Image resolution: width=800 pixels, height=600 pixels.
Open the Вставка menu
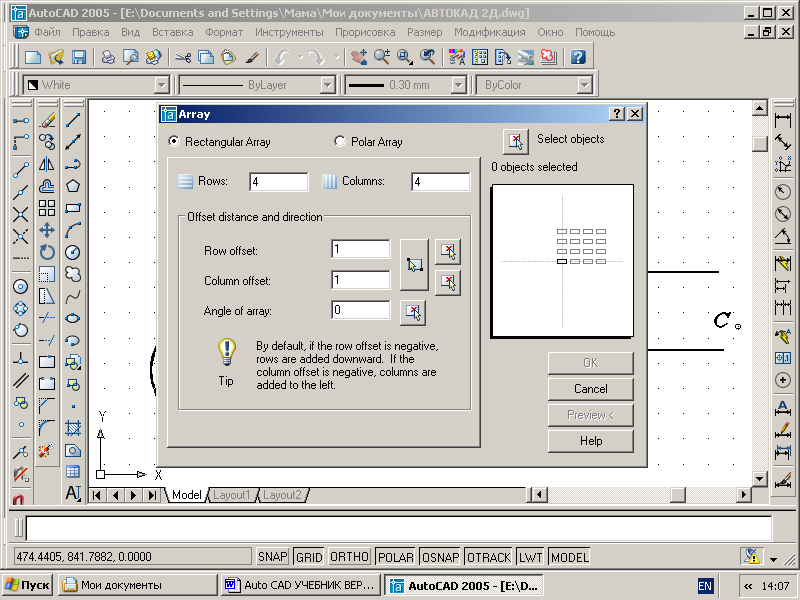click(x=172, y=32)
